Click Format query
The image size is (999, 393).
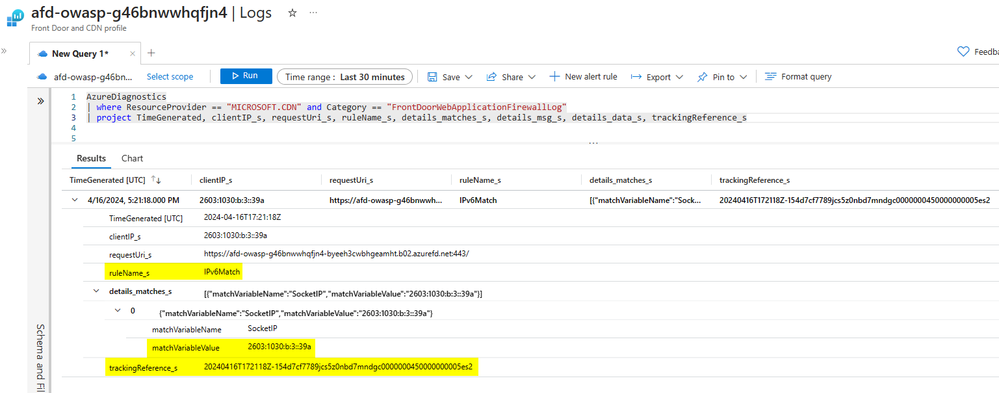tap(798, 76)
